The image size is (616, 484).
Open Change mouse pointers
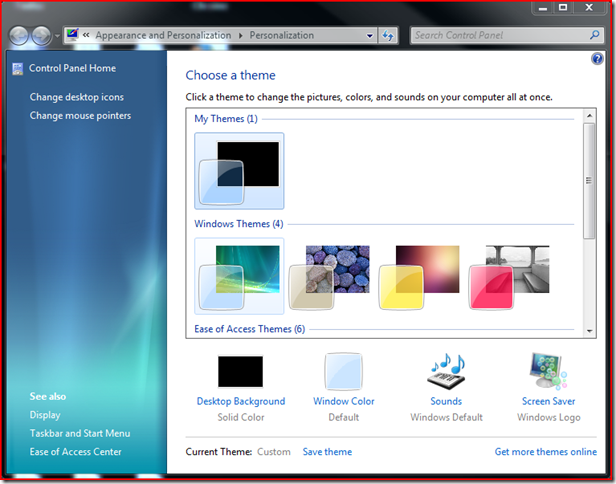(x=80, y=116)
